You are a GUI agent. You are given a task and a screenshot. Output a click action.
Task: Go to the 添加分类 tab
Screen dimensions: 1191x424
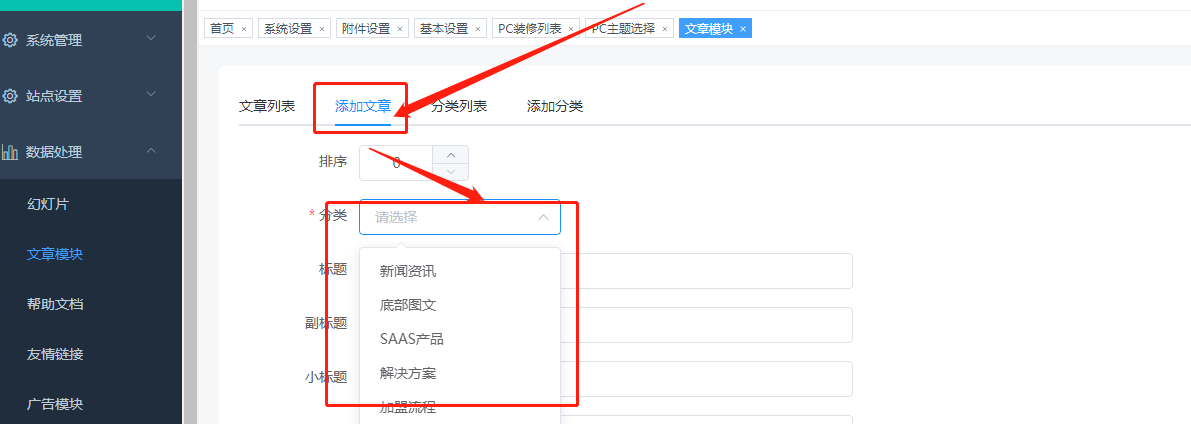tap(555, 106)
